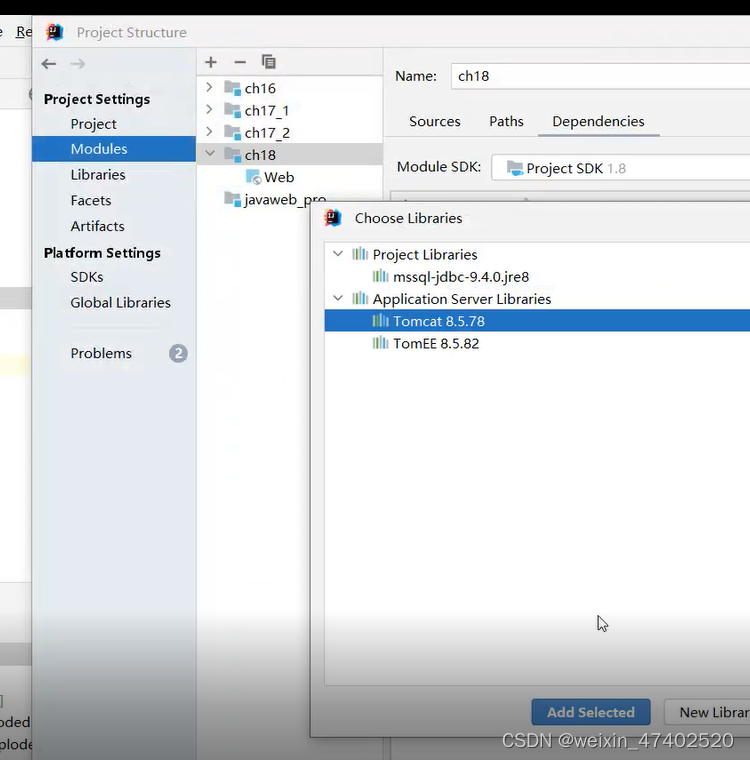The image size is (750, 760).
Task: Click Application Server Libraries group icon
Action: pyautogui.click(x=360, y=299)
